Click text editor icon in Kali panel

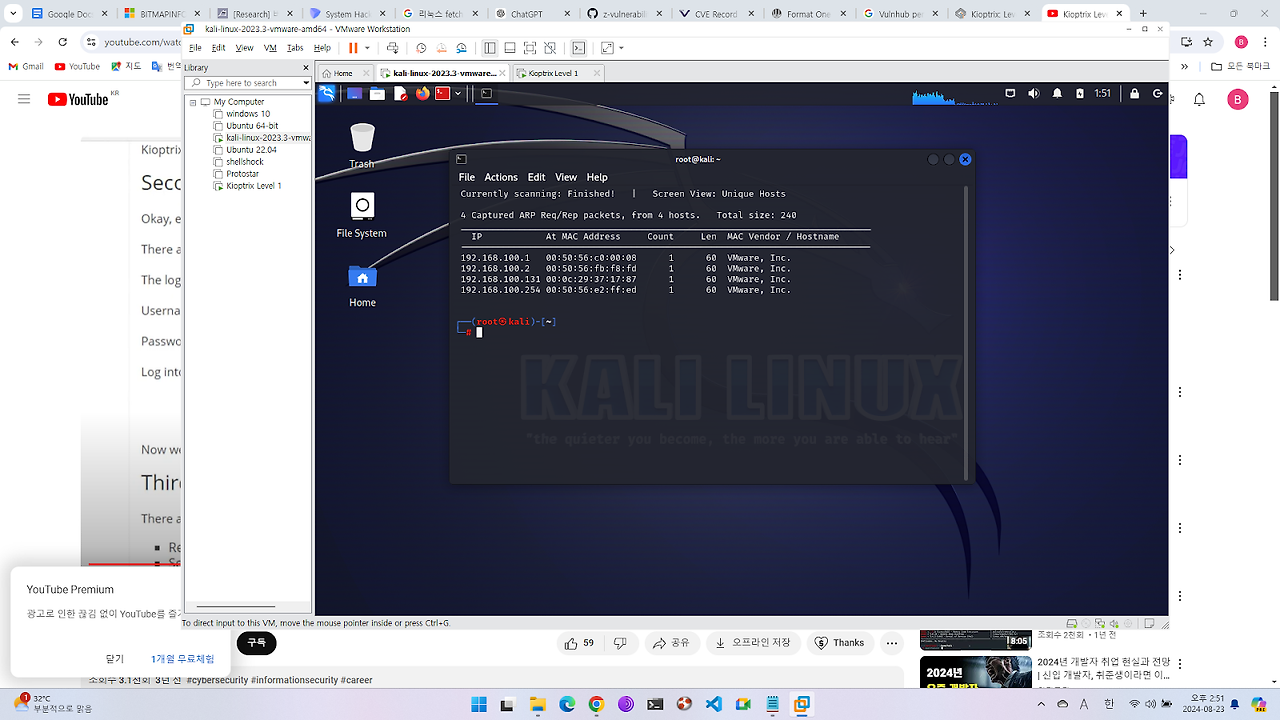401,93
